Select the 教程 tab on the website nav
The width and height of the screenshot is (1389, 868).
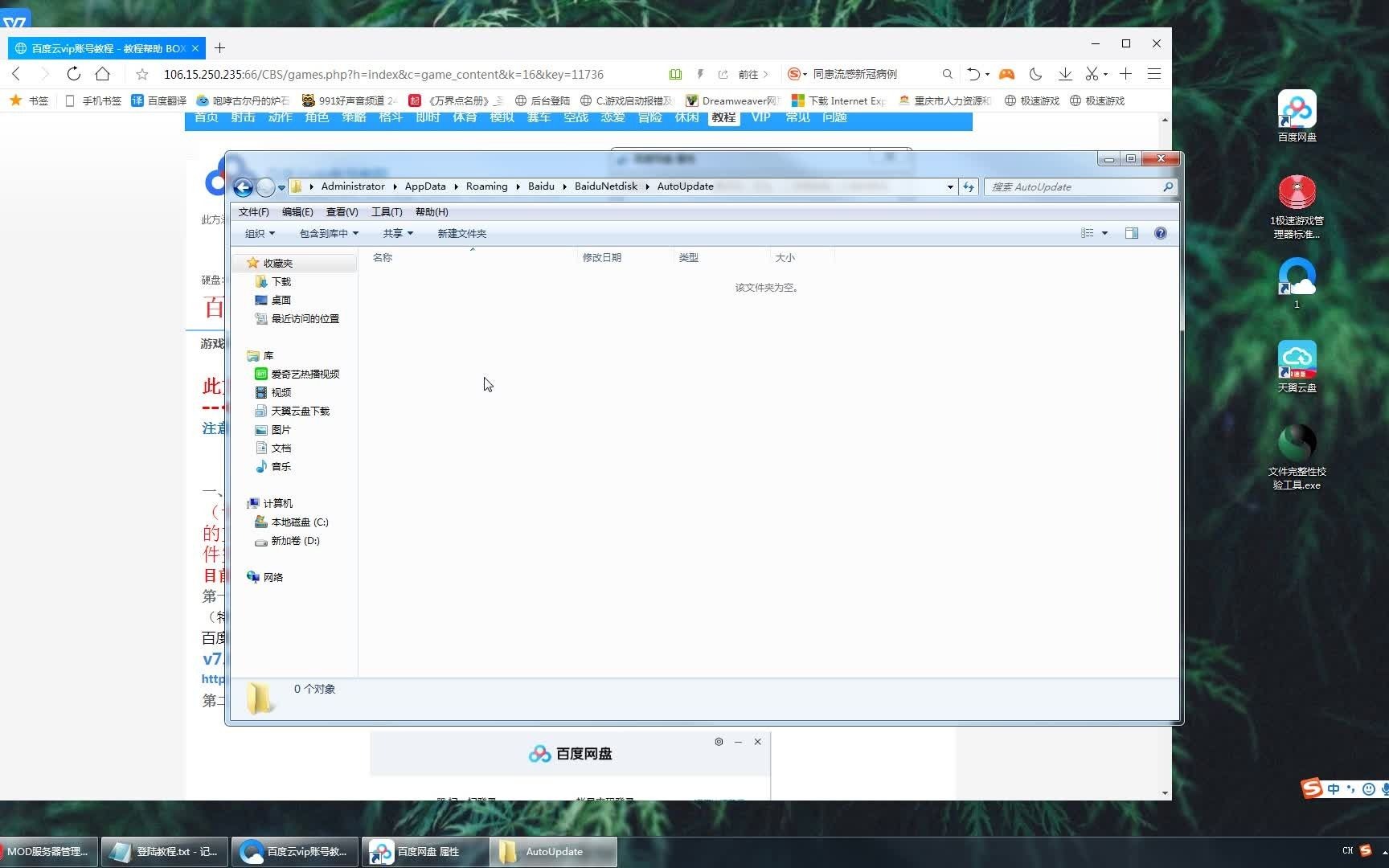[723, 117]
